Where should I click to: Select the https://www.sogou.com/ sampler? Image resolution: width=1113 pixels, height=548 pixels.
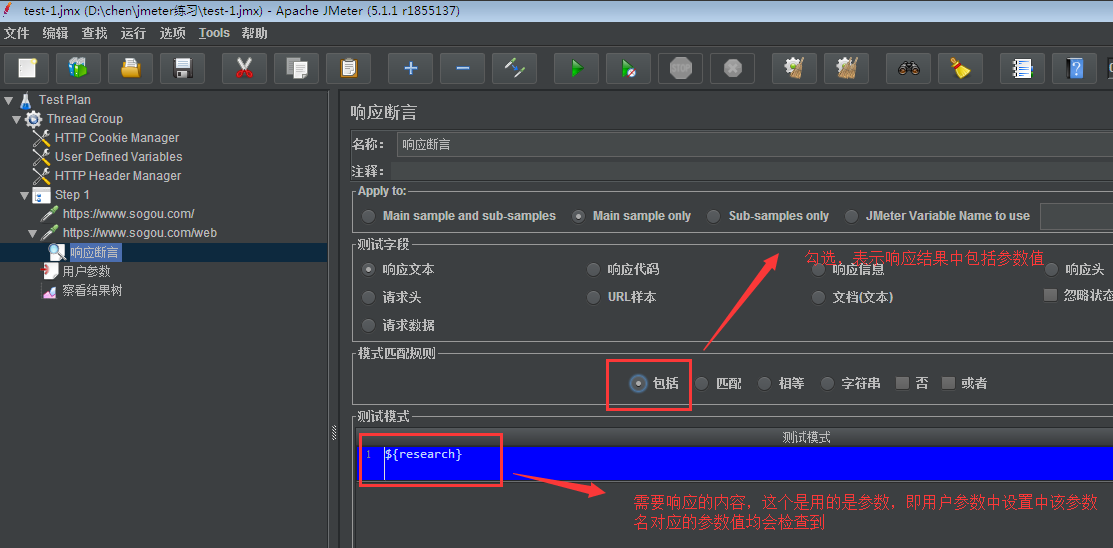pyautogui.click(x=128, y=214)
